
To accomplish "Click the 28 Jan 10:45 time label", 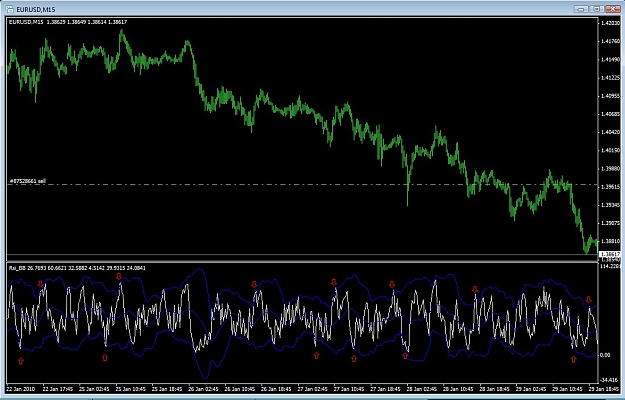I will point(458,389).
